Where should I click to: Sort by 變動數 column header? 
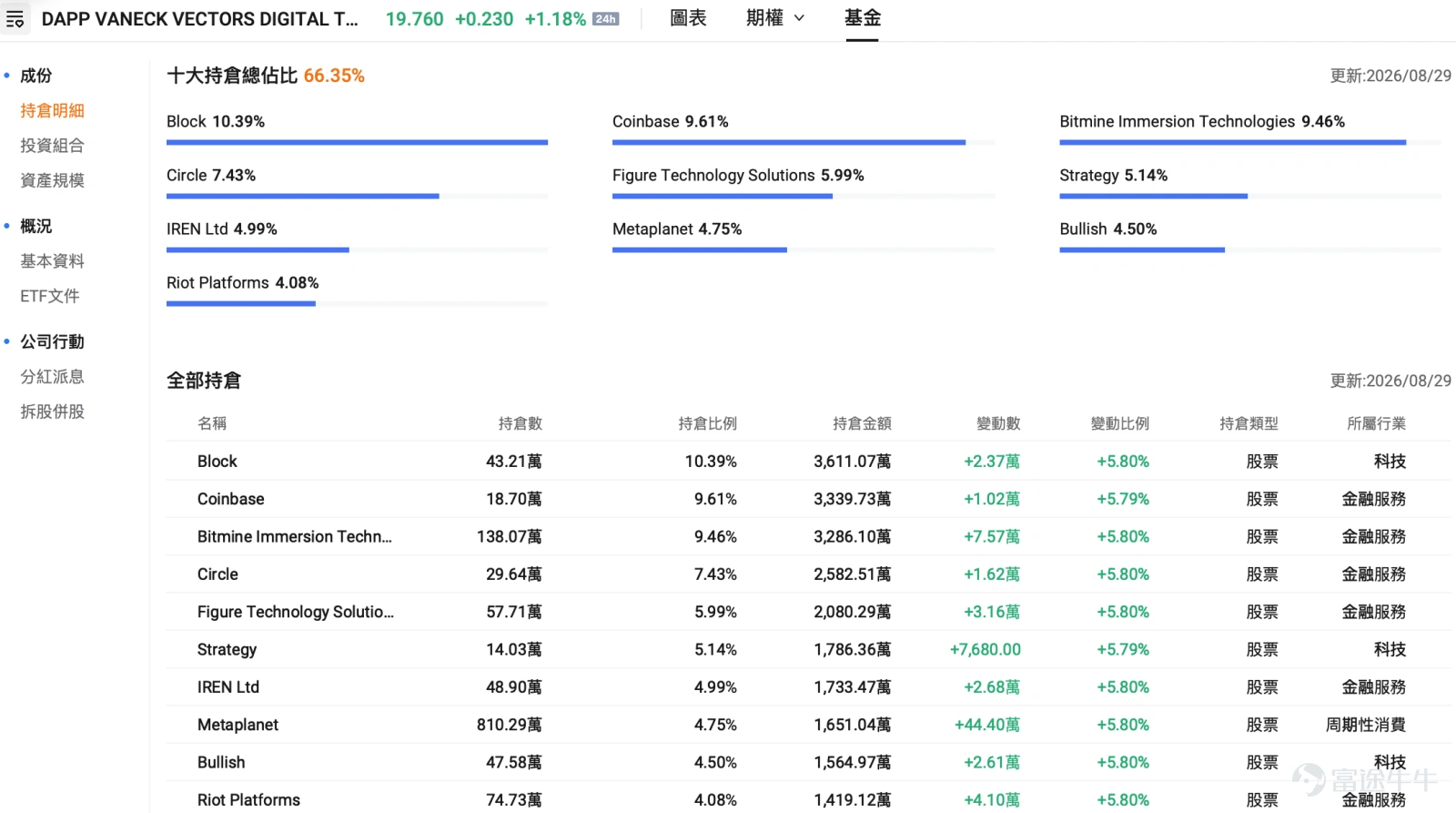pos(998,423)
